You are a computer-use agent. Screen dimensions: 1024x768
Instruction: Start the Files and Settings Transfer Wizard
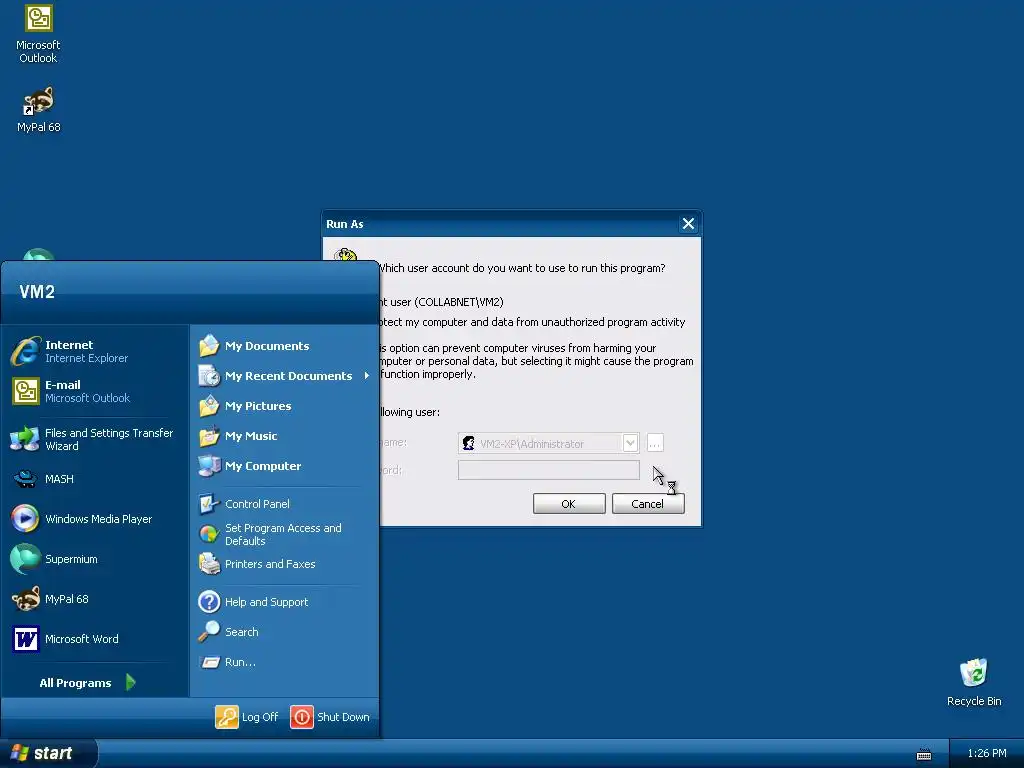click(94, 440)
